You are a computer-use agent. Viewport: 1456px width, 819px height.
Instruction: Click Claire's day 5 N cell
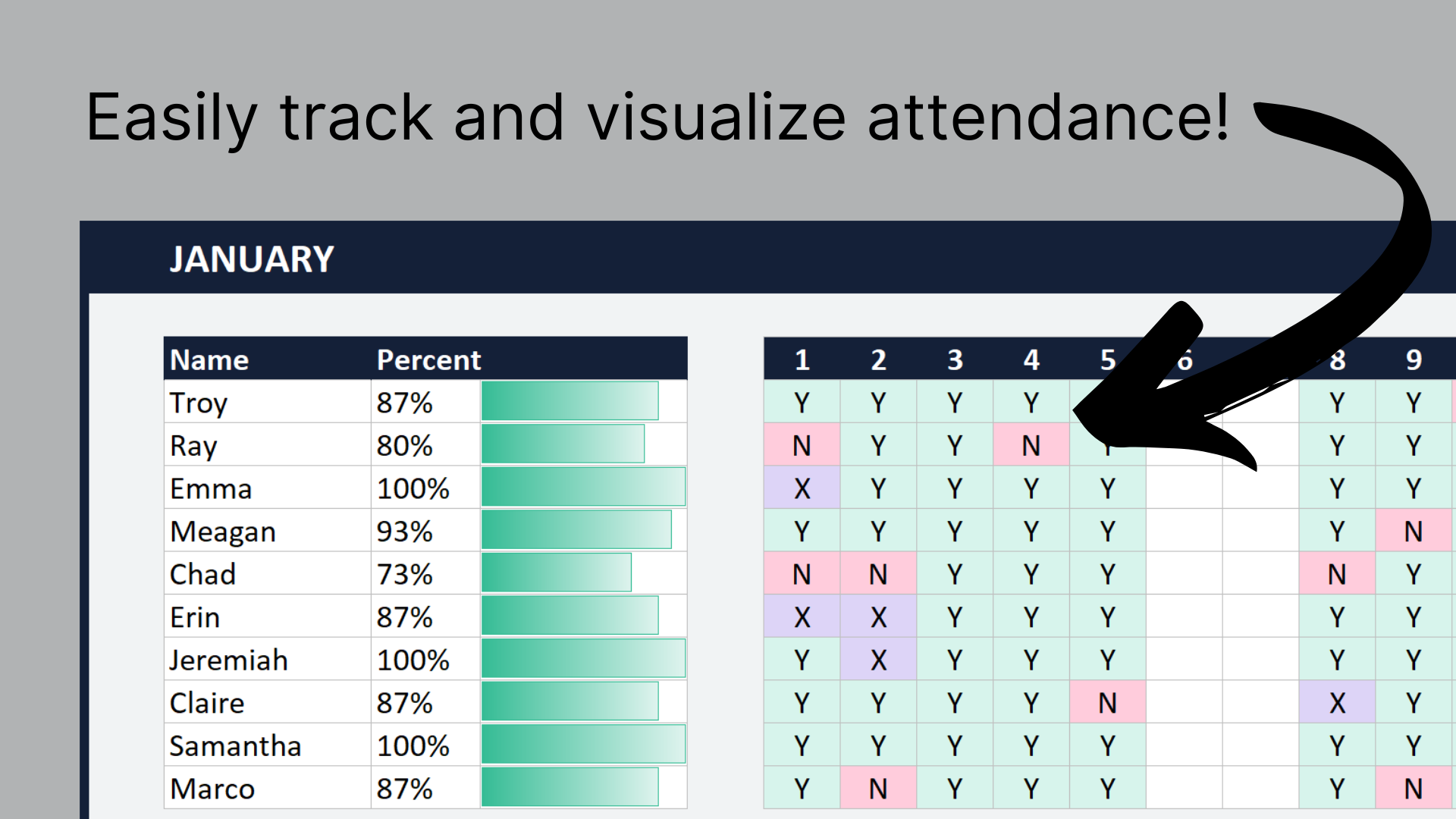1107,703
